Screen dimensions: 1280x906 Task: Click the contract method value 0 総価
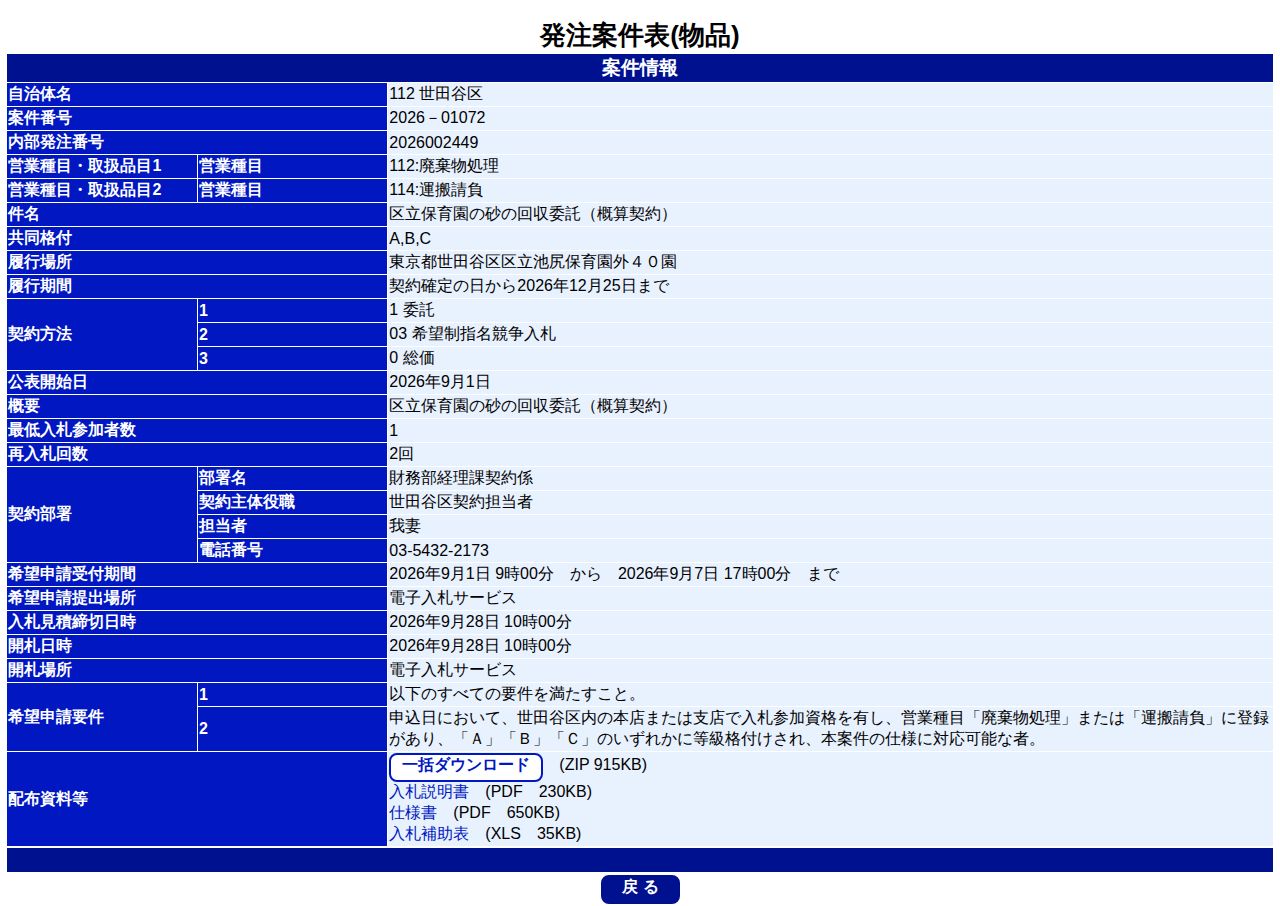[x=411, y=358]
